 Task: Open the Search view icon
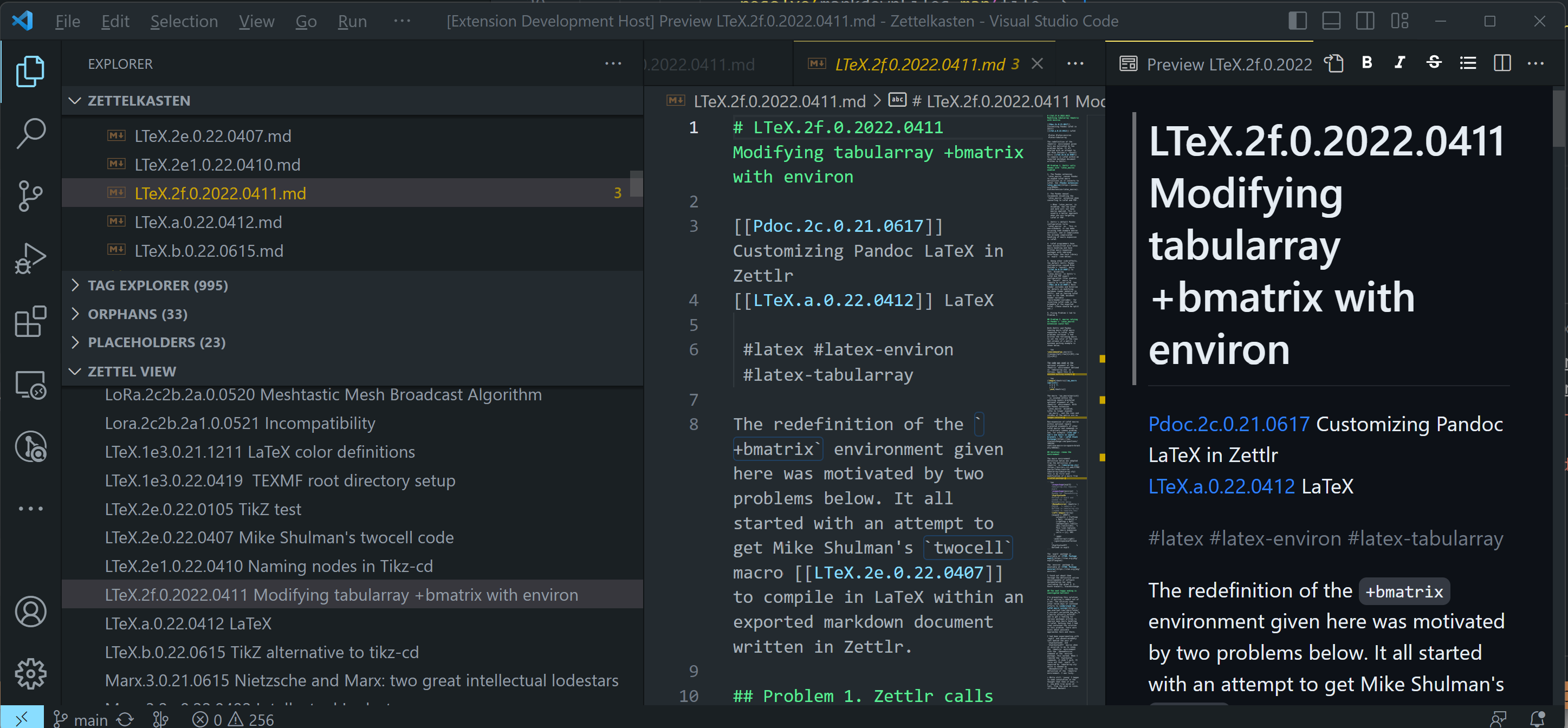click(x=30, y=133)
